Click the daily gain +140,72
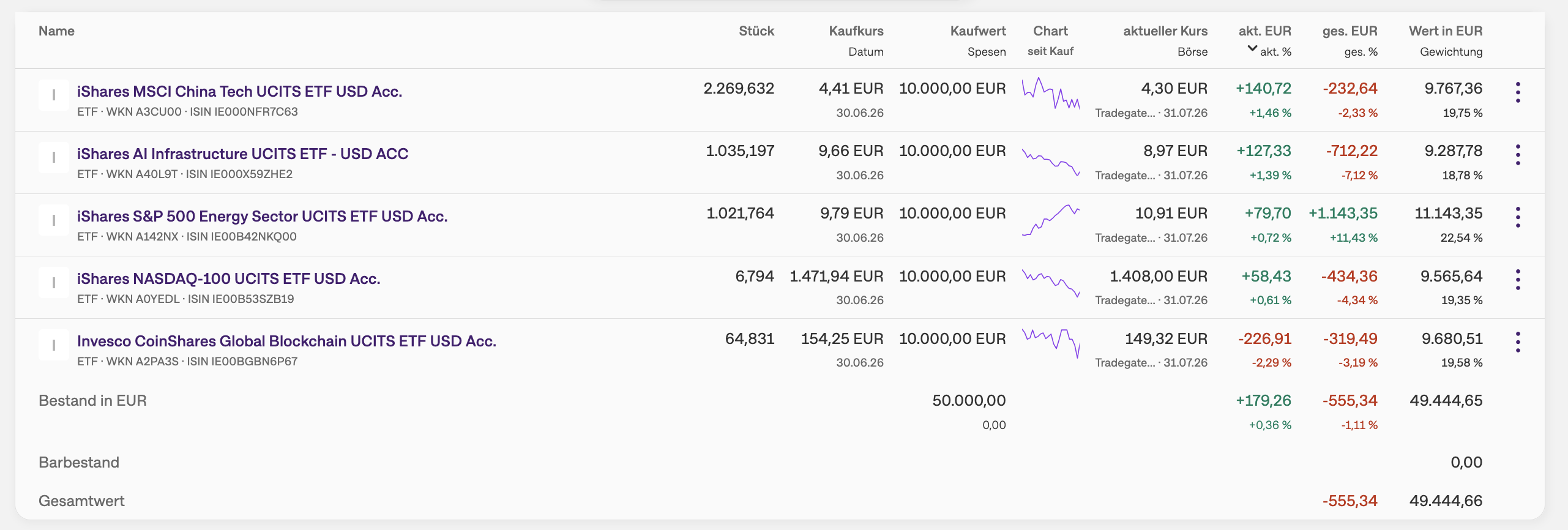This screenshot has height=530, width=1568. tap(1263, 89)
